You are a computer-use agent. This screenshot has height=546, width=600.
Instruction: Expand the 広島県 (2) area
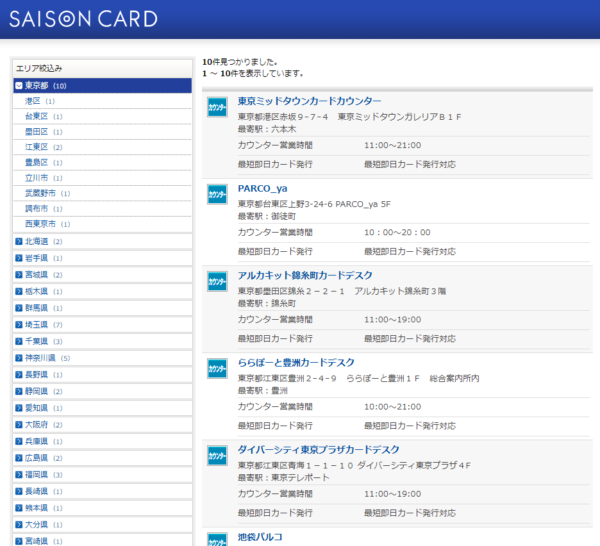click(103, 458)
